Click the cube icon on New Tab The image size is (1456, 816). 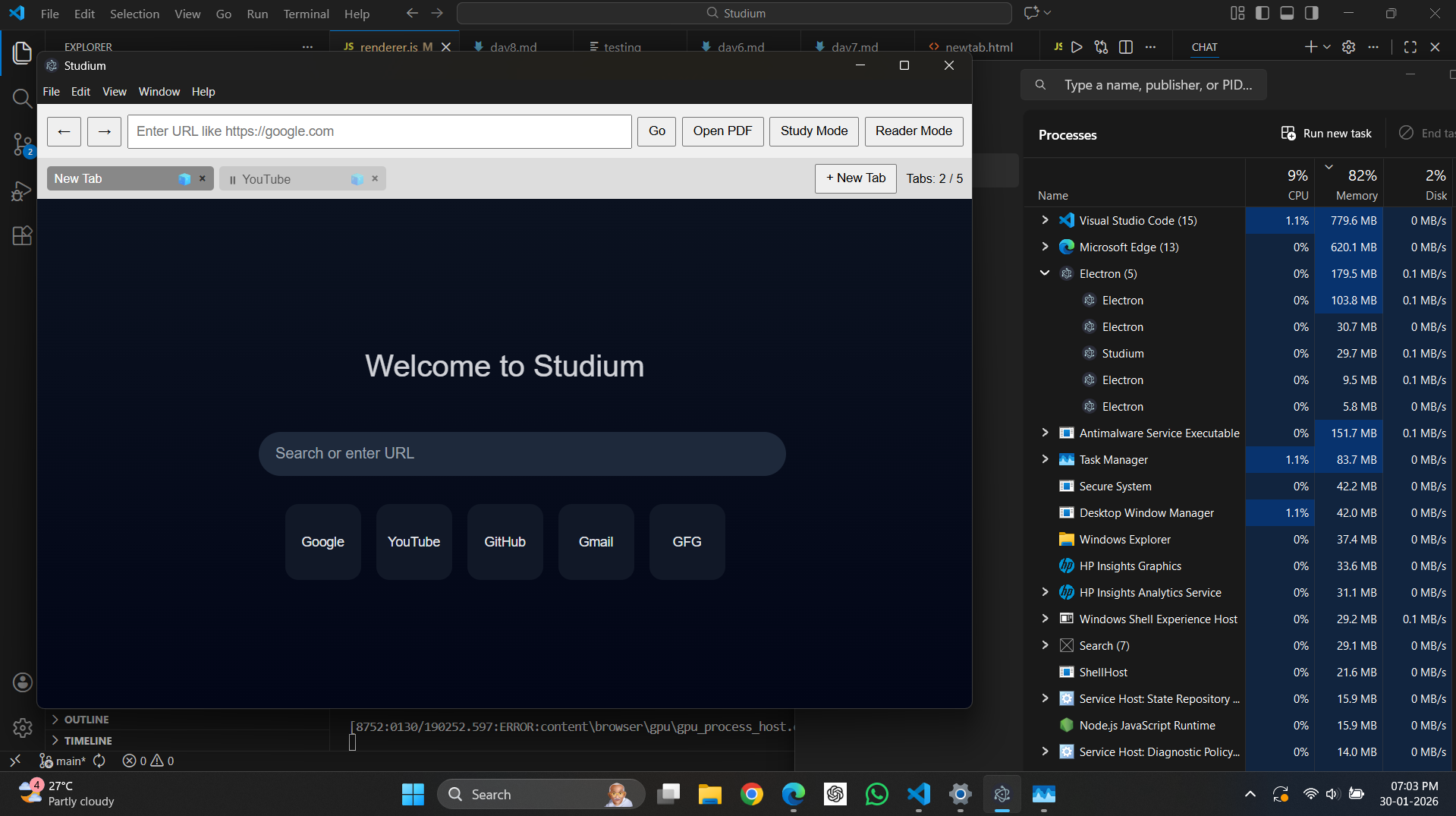184,179
